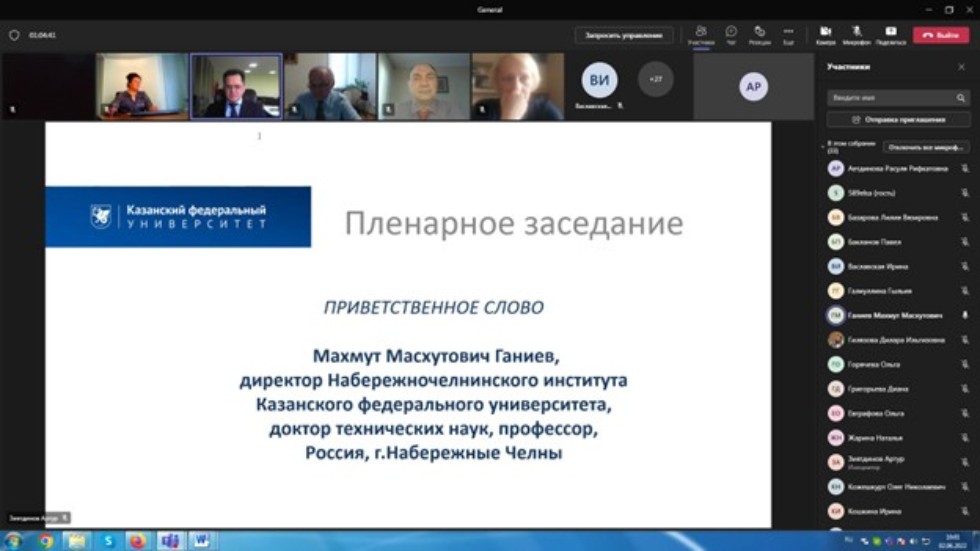Click the Share content icon
This screenshot has width=980, height=551.
(890, 32)
